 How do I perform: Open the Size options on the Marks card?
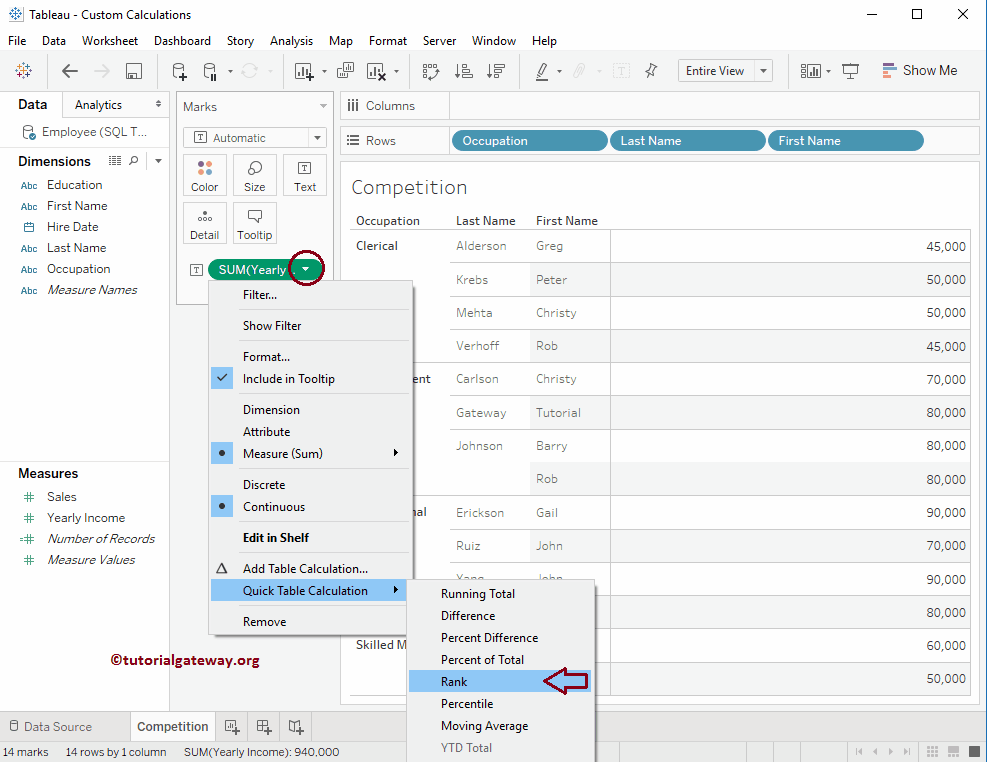pyautogui.click(x=254, y=175)
